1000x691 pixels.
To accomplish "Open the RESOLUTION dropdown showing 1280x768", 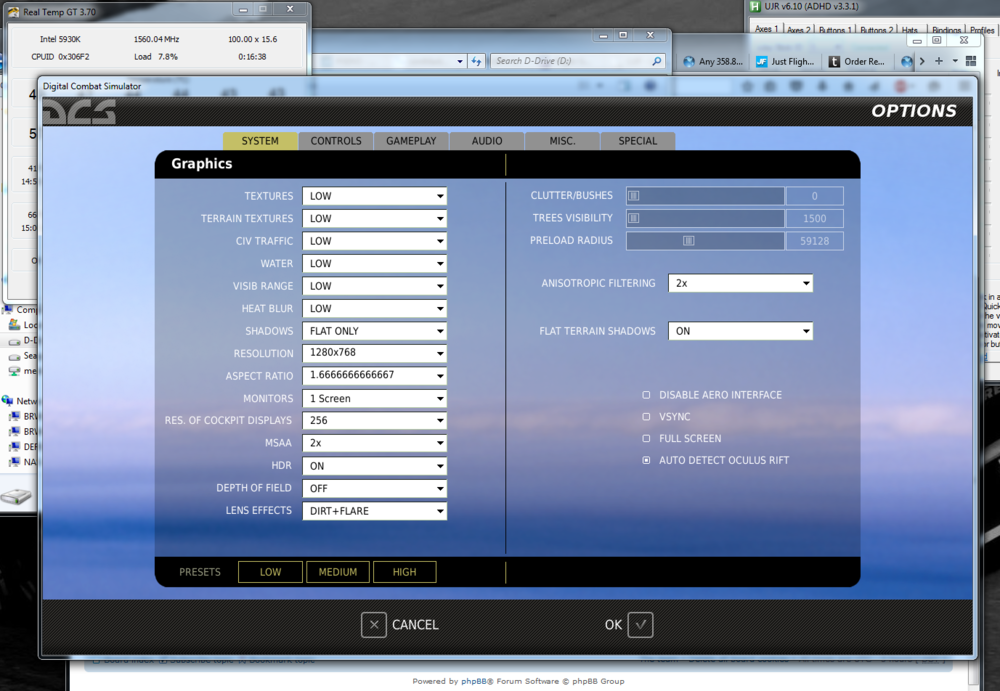I will (x=374, y=353).
